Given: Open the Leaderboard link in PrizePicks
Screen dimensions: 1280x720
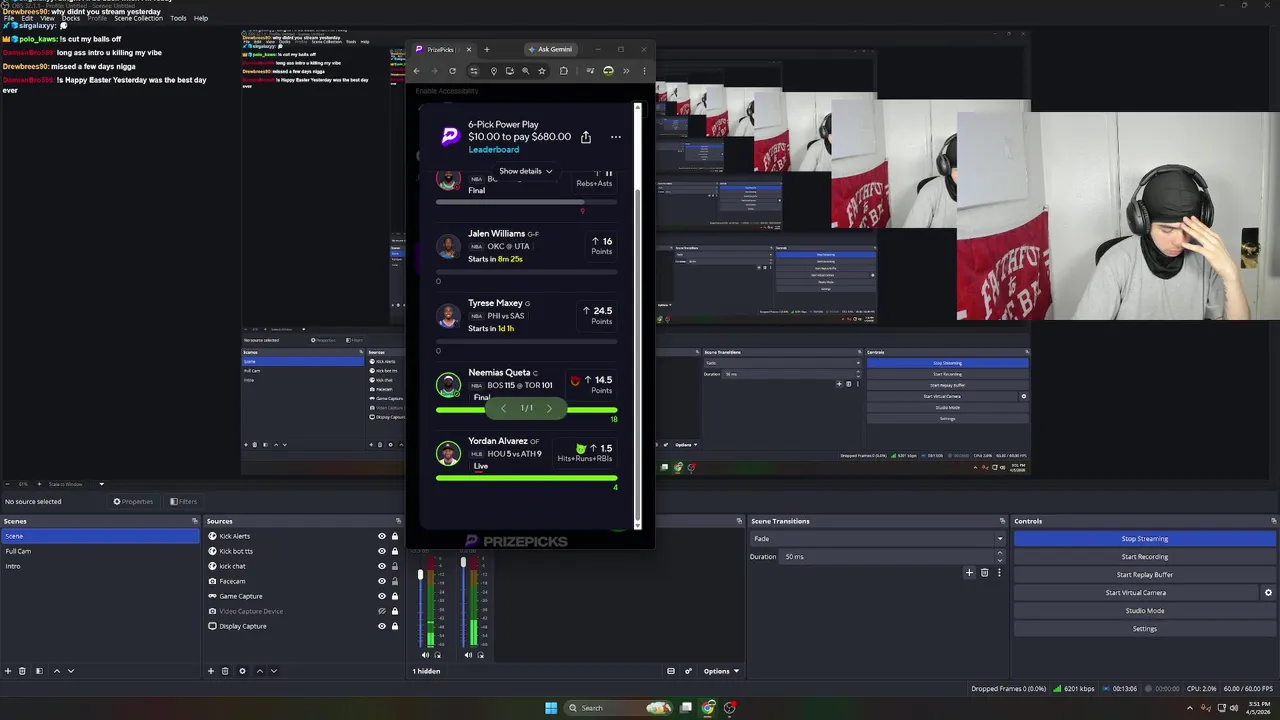Looking at the screenshot, I should [494, 150].
